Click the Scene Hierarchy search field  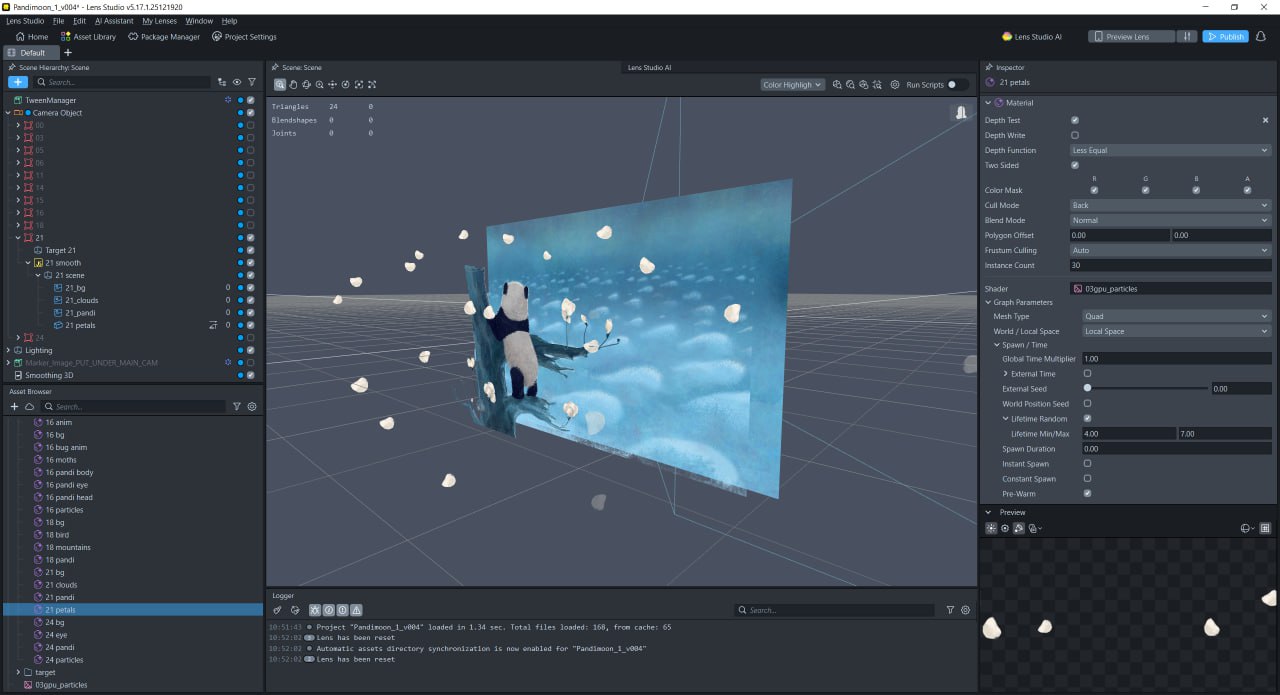click(122, 82)
